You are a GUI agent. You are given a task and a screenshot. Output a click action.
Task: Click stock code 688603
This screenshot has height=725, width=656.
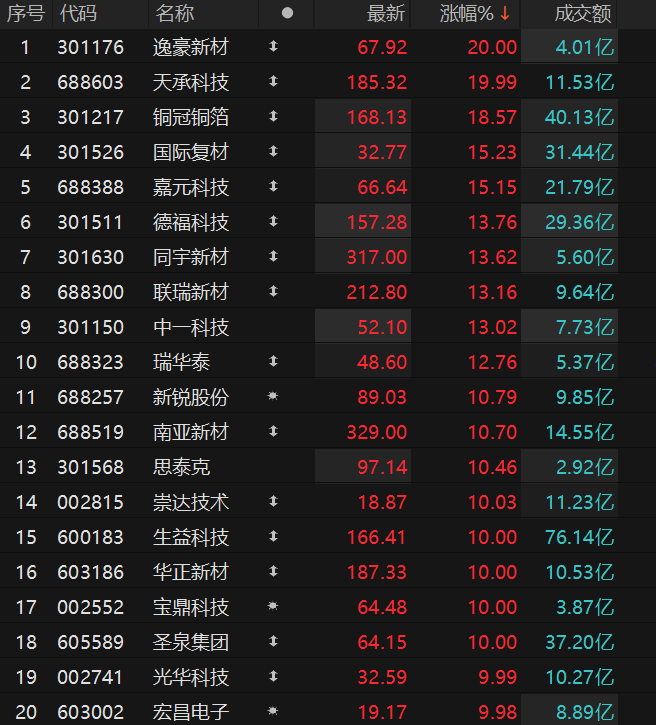(x=91, y=82)
